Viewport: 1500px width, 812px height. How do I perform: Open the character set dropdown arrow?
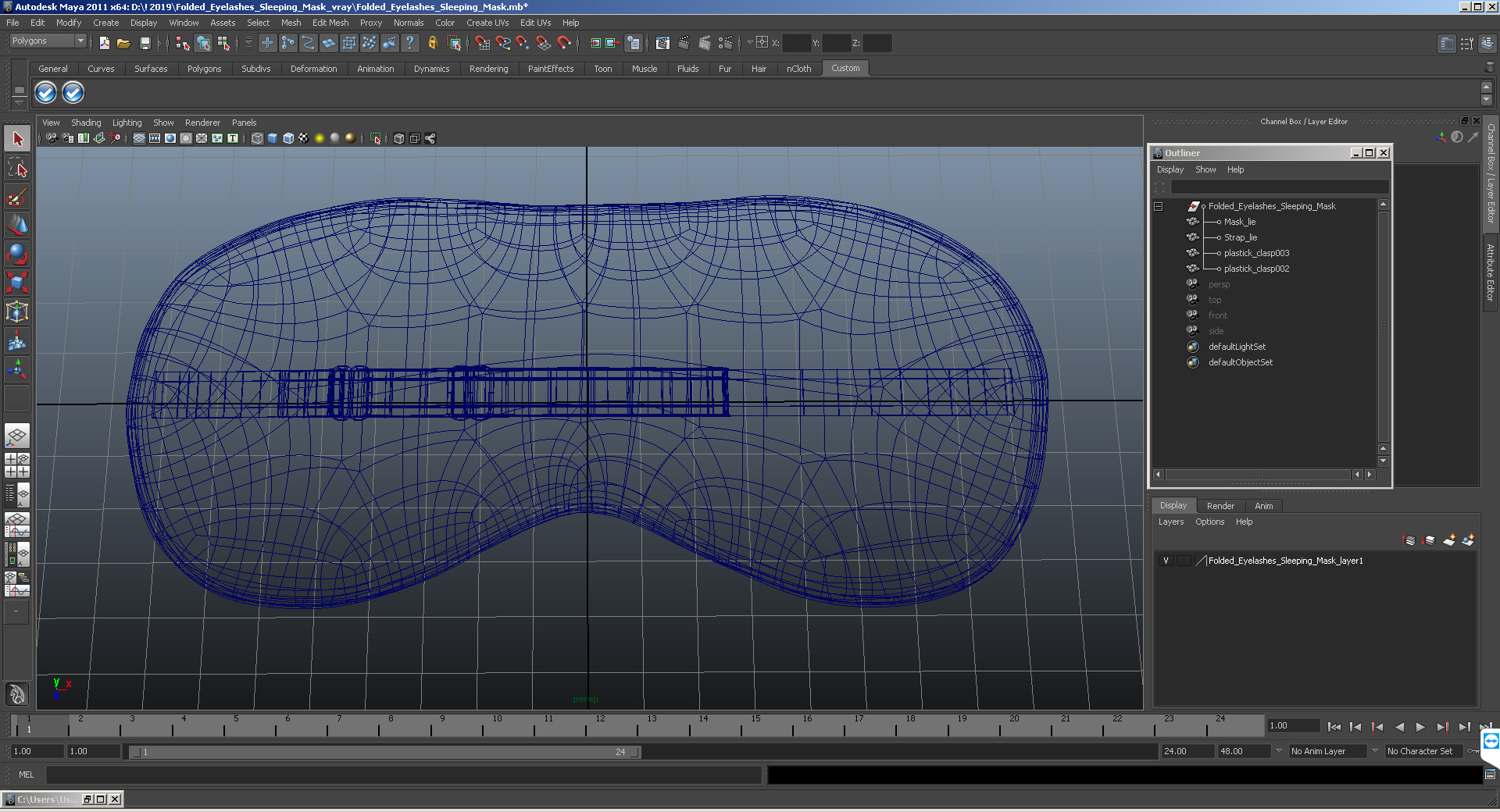tap(1375, 751)
